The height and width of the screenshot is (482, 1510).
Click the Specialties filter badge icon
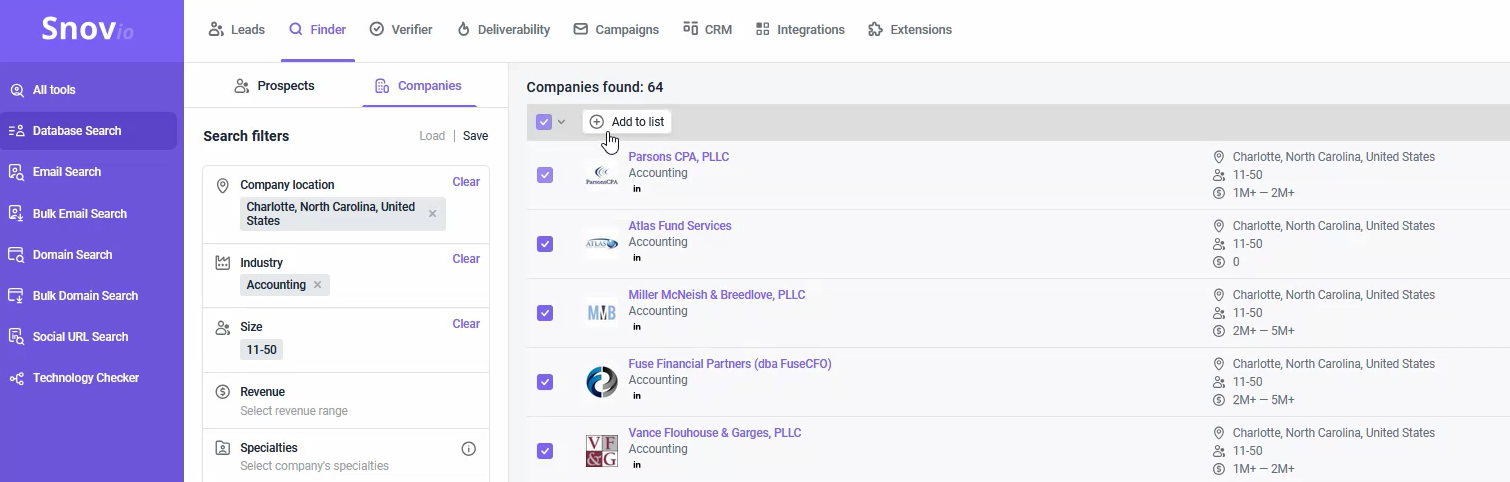point(223,448)
